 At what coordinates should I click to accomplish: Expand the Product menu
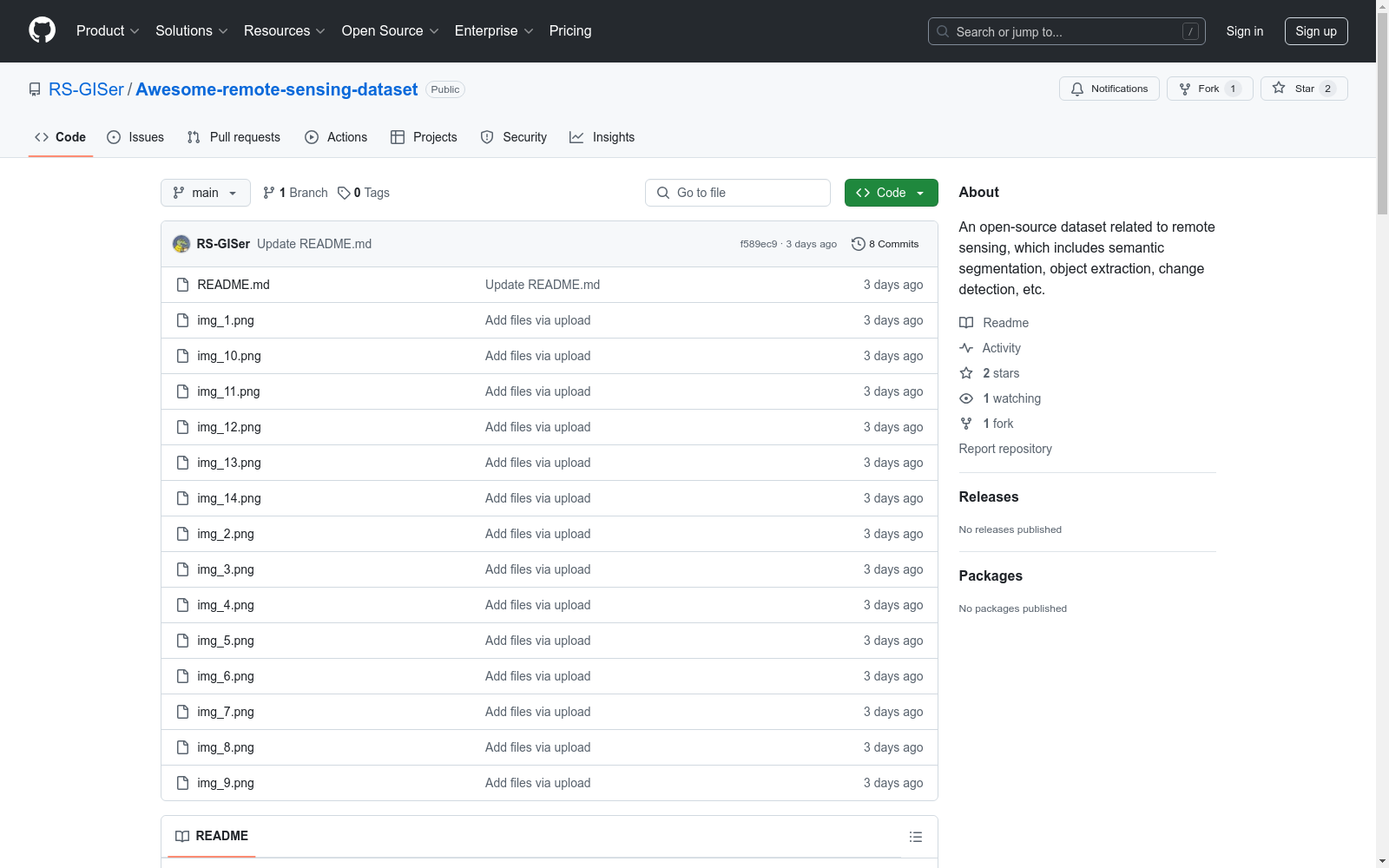pos(108,31)
